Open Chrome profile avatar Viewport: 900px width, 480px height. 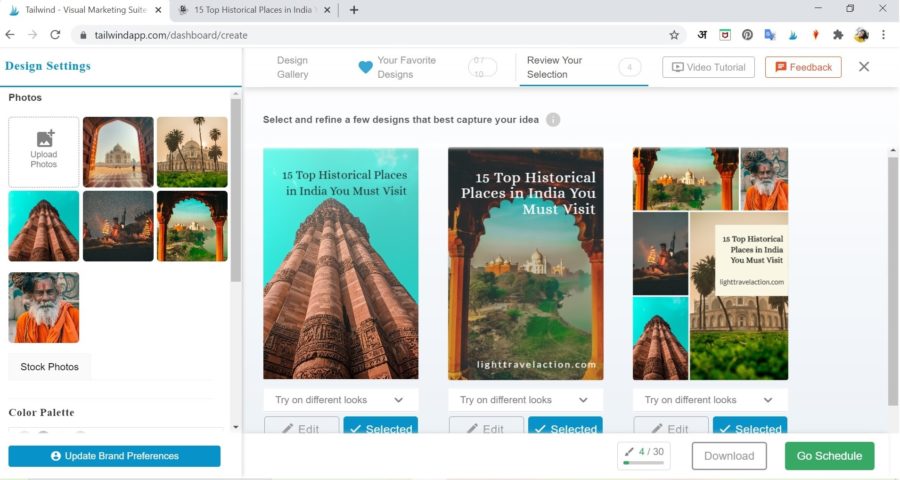point(861,35)
